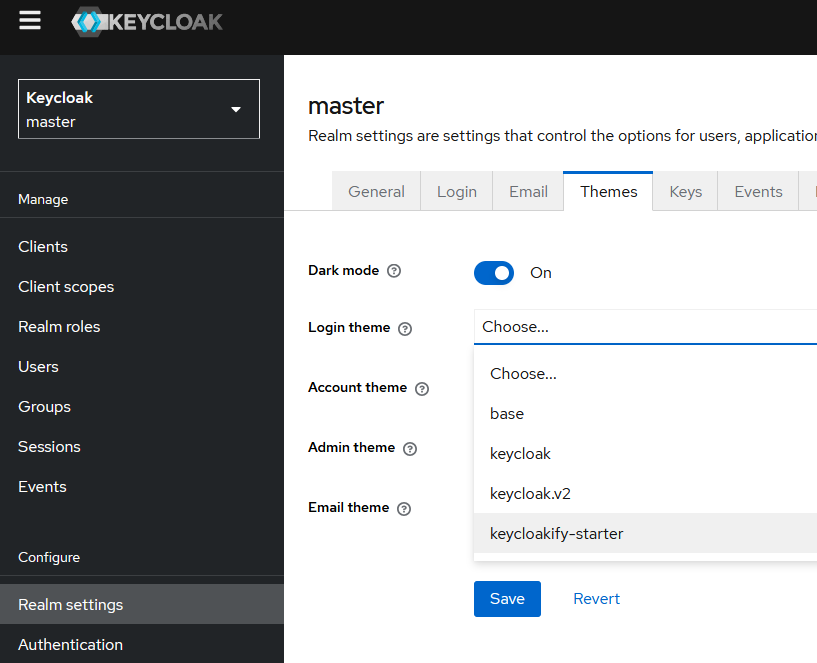Click the Admin theme help icon
The image size is (817, 663).
[x=410, y=448]
